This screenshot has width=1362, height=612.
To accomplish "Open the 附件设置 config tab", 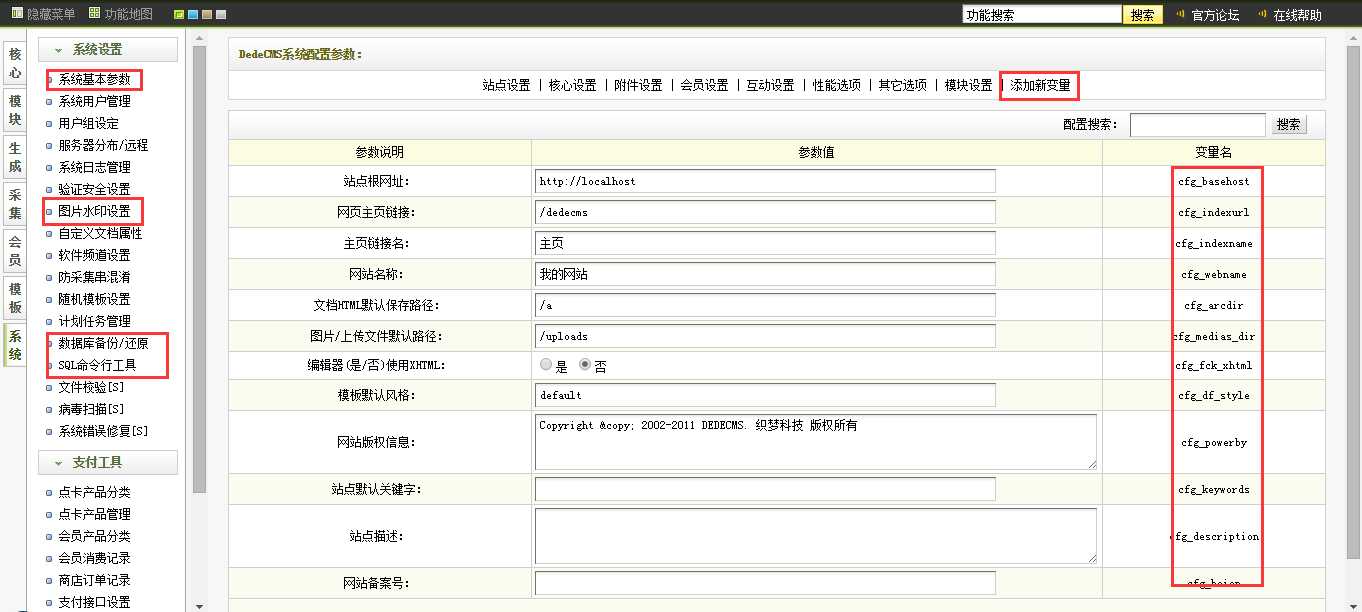I will (x=638, y=86).
